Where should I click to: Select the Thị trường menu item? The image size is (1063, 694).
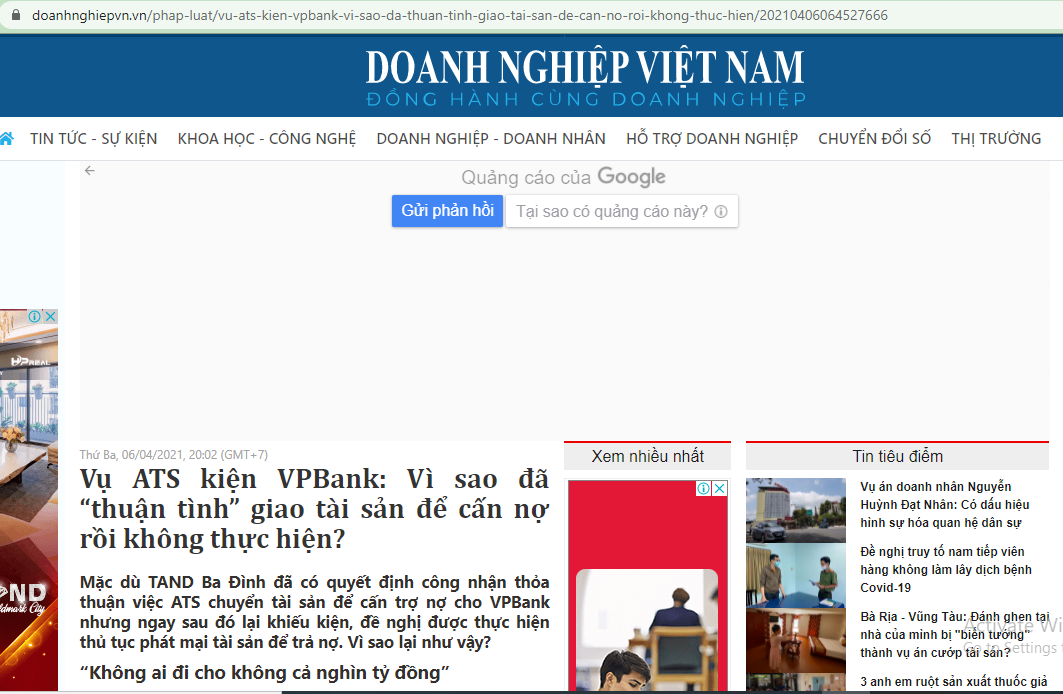click(996, 138)
